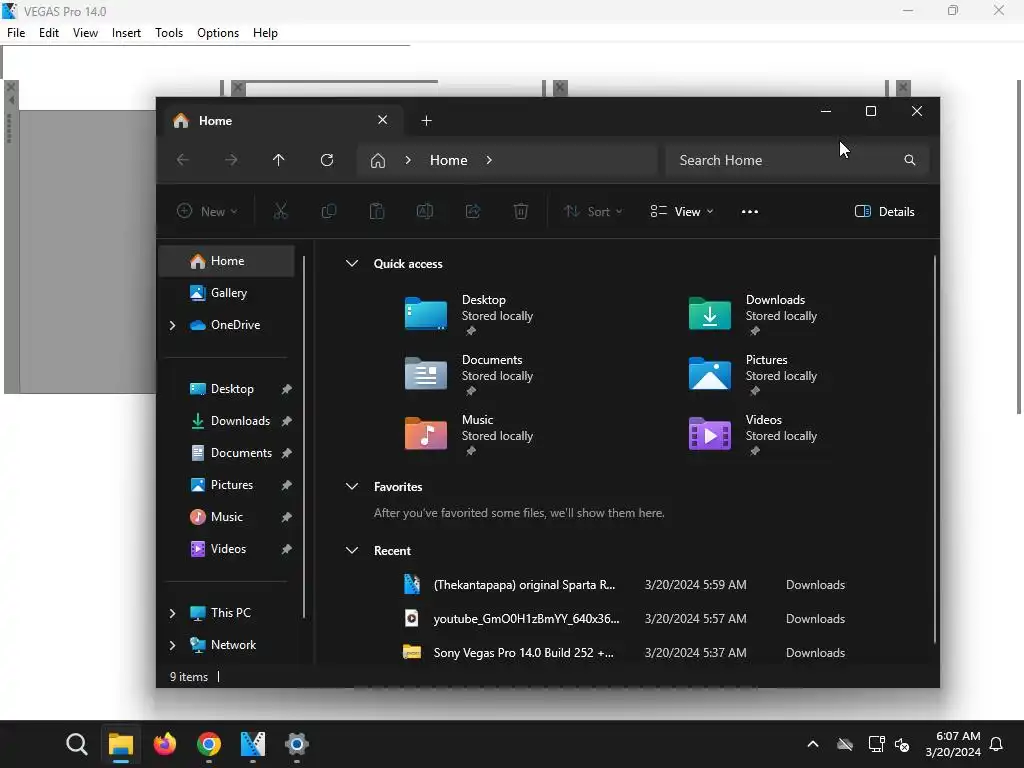
Task: Select Videos in the navigation pane
Action: point(228,549)
